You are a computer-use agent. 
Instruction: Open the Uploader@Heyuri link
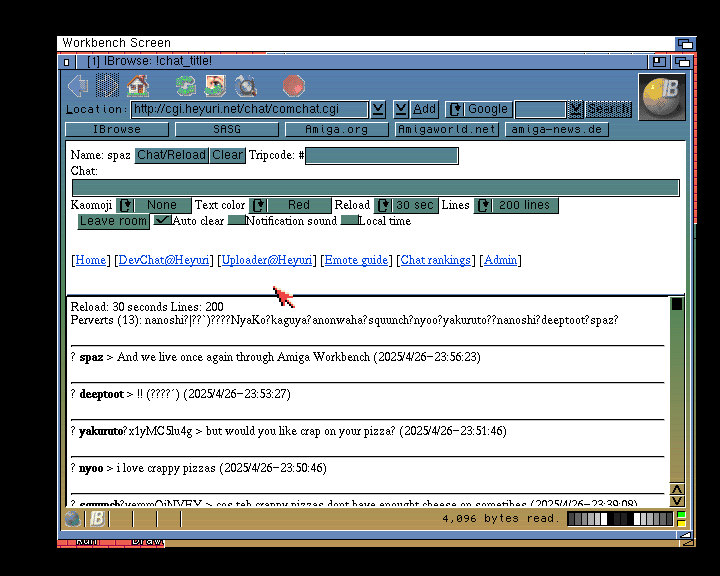point(267,260)
